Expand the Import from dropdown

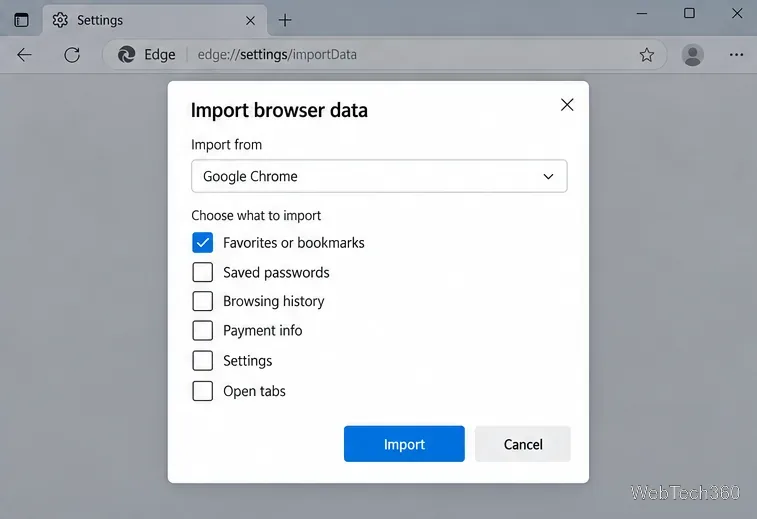(x=379, y=176)
